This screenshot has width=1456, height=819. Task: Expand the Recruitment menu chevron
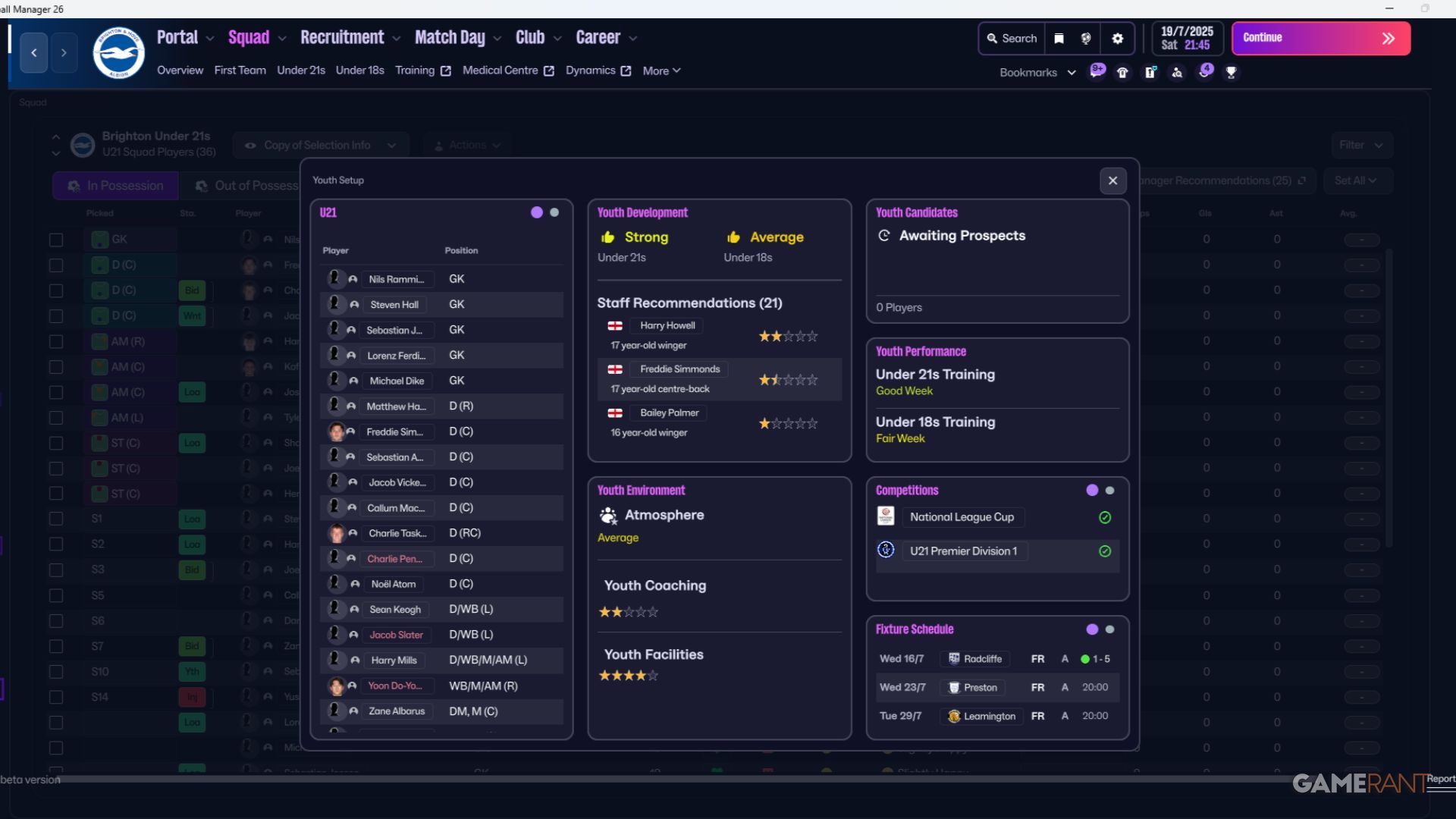pyautogui.click(x=397, y=39)
